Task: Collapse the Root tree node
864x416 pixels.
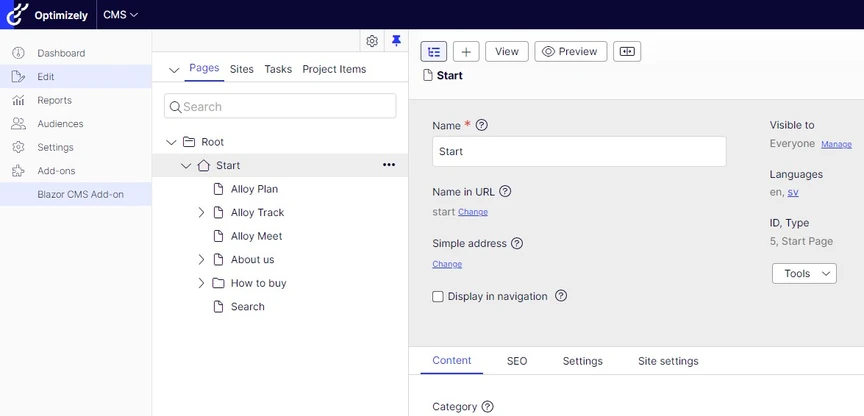Action: [171, 142]
